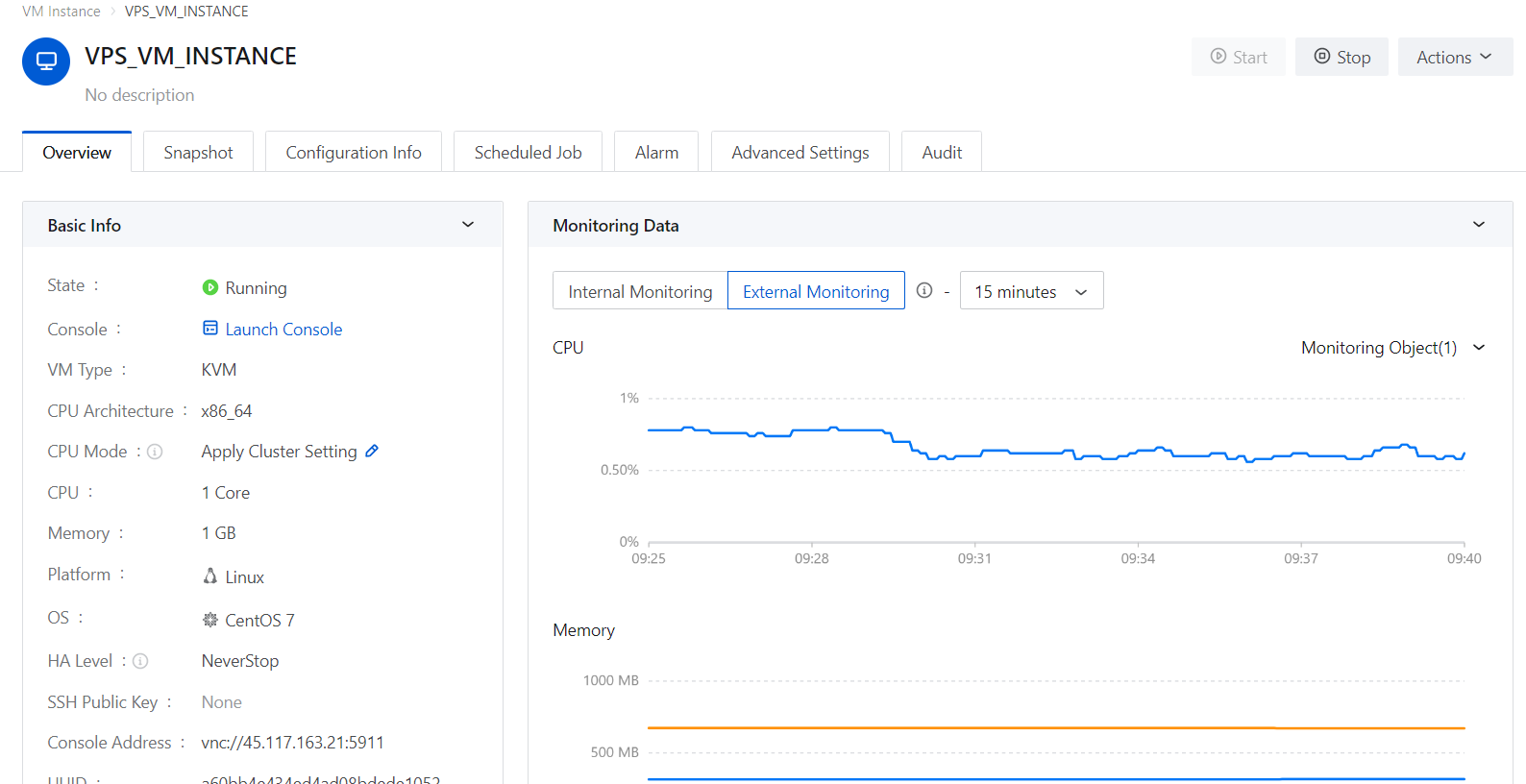Click the green Running state icon
1526x784 pixels.
coord(210,287)
